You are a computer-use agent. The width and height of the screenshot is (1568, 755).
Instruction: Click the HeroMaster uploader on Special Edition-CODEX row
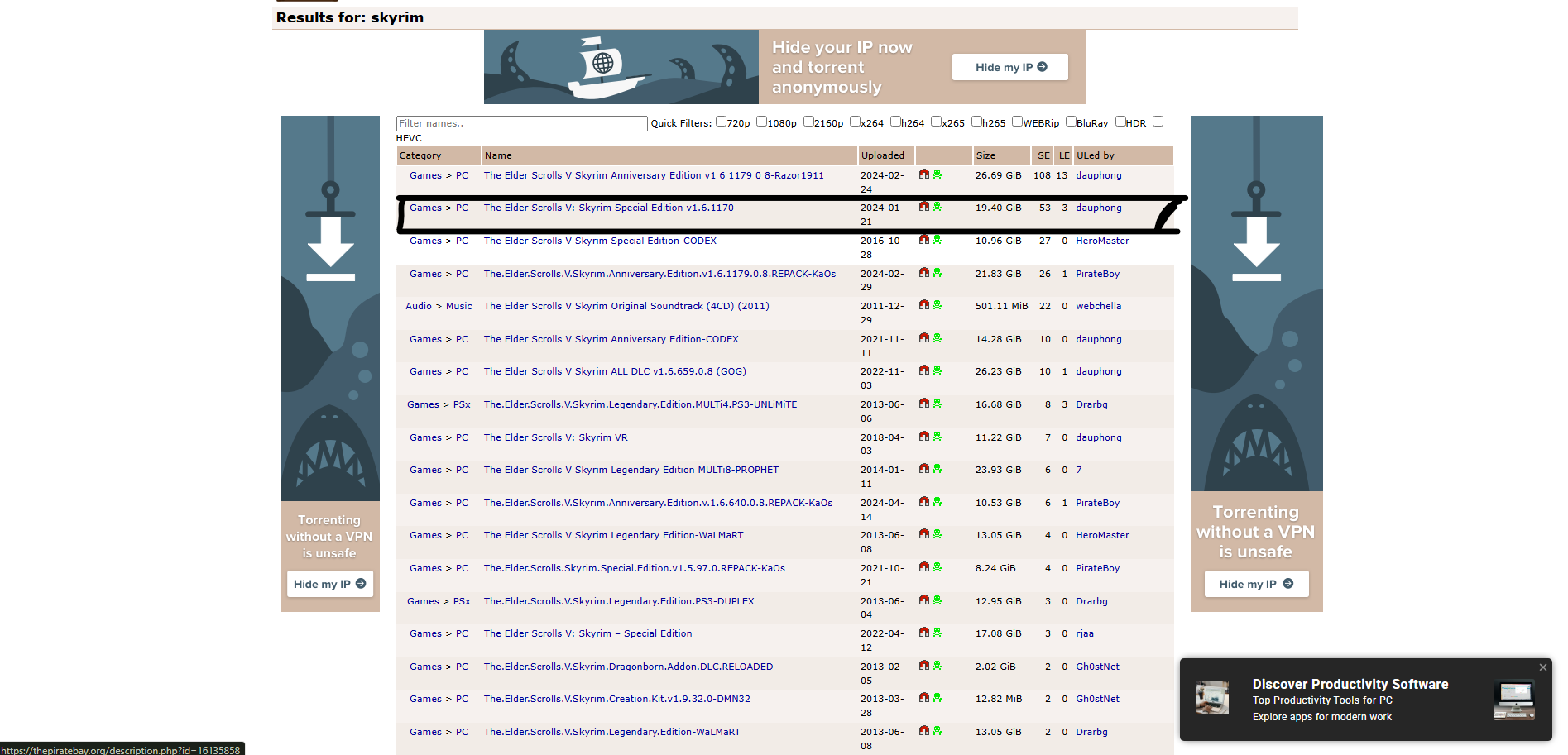(x=1102, y=241)
